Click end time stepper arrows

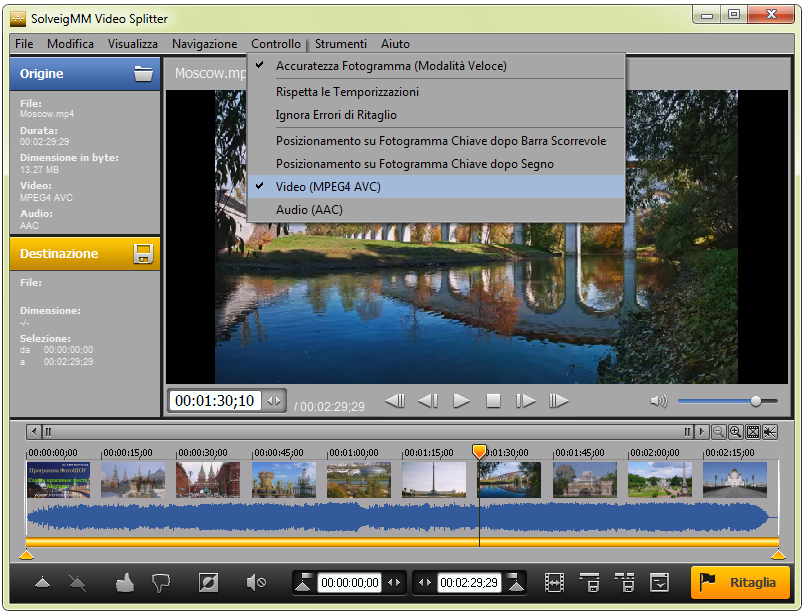point(425,583)
